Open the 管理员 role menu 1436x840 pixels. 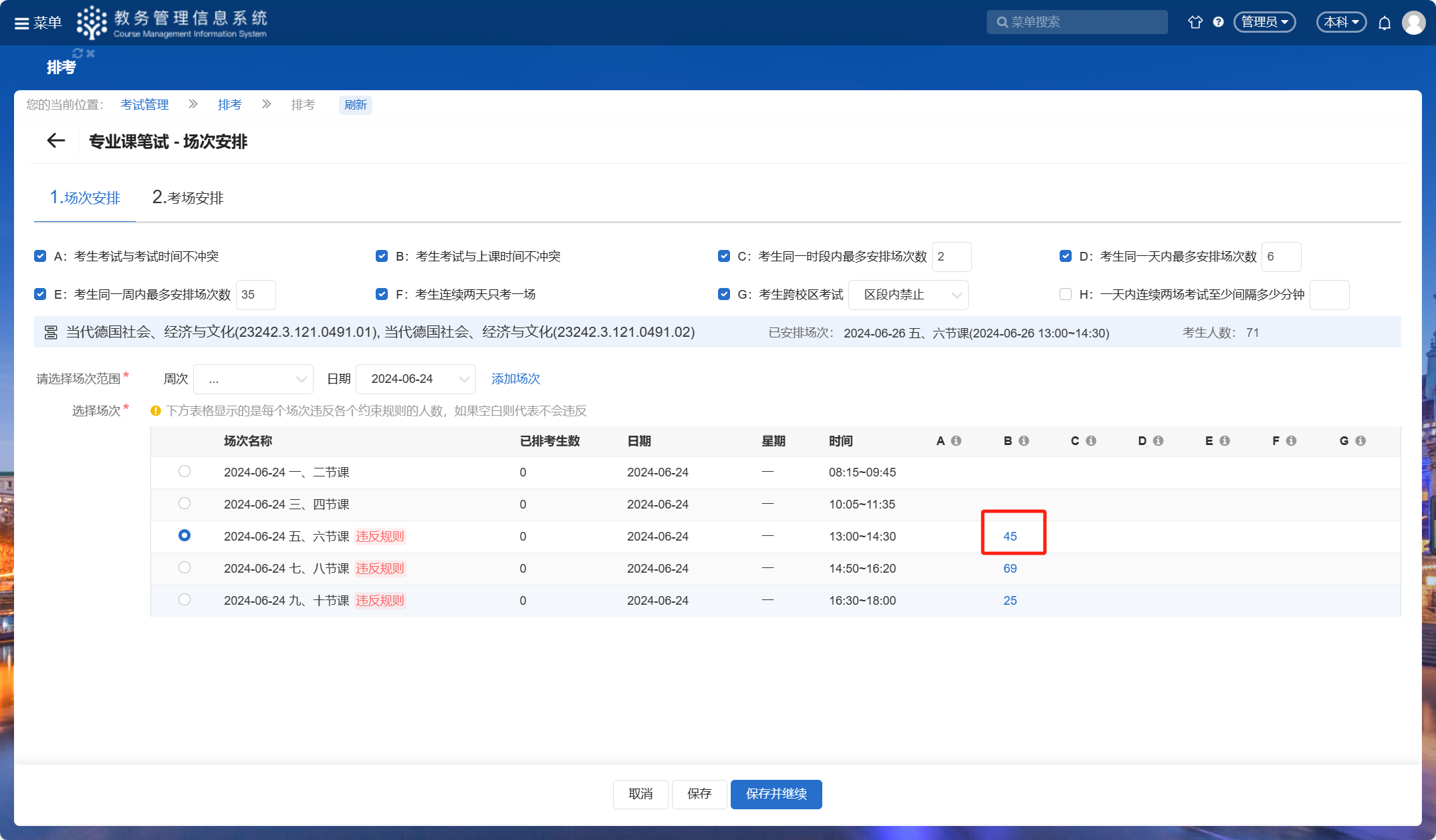click(x=1264, y=22)
